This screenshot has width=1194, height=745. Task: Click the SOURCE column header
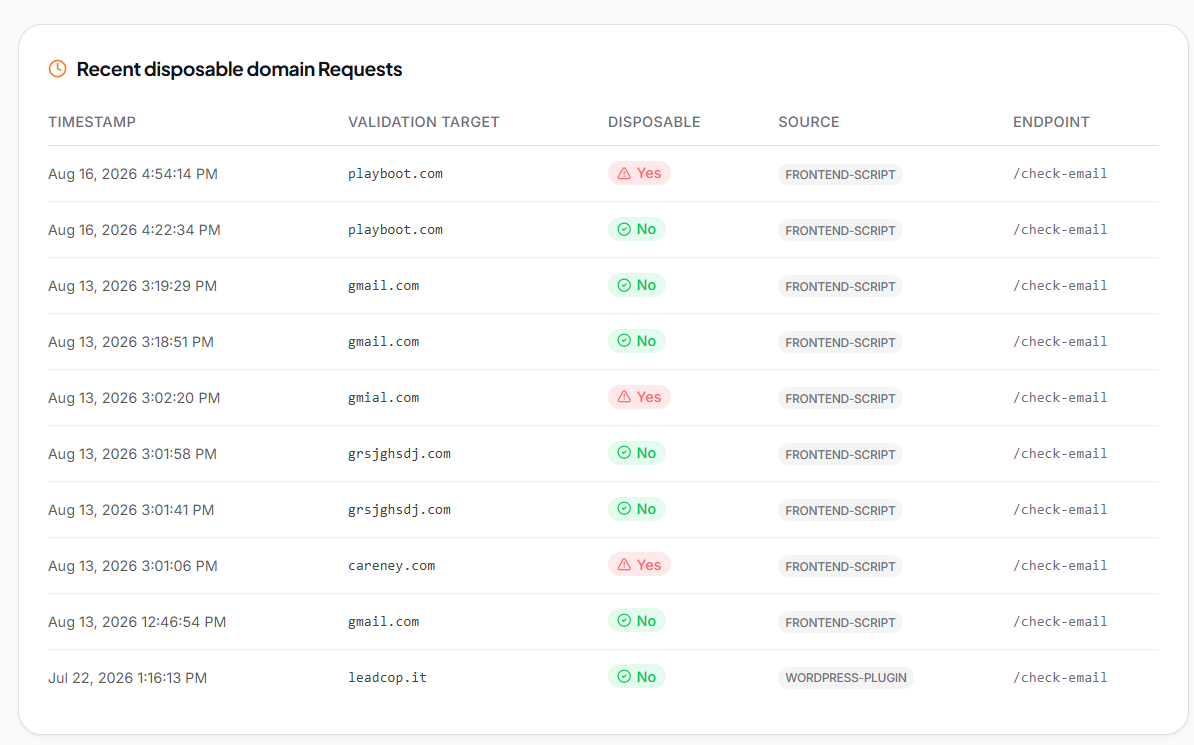tap(809, 122)
